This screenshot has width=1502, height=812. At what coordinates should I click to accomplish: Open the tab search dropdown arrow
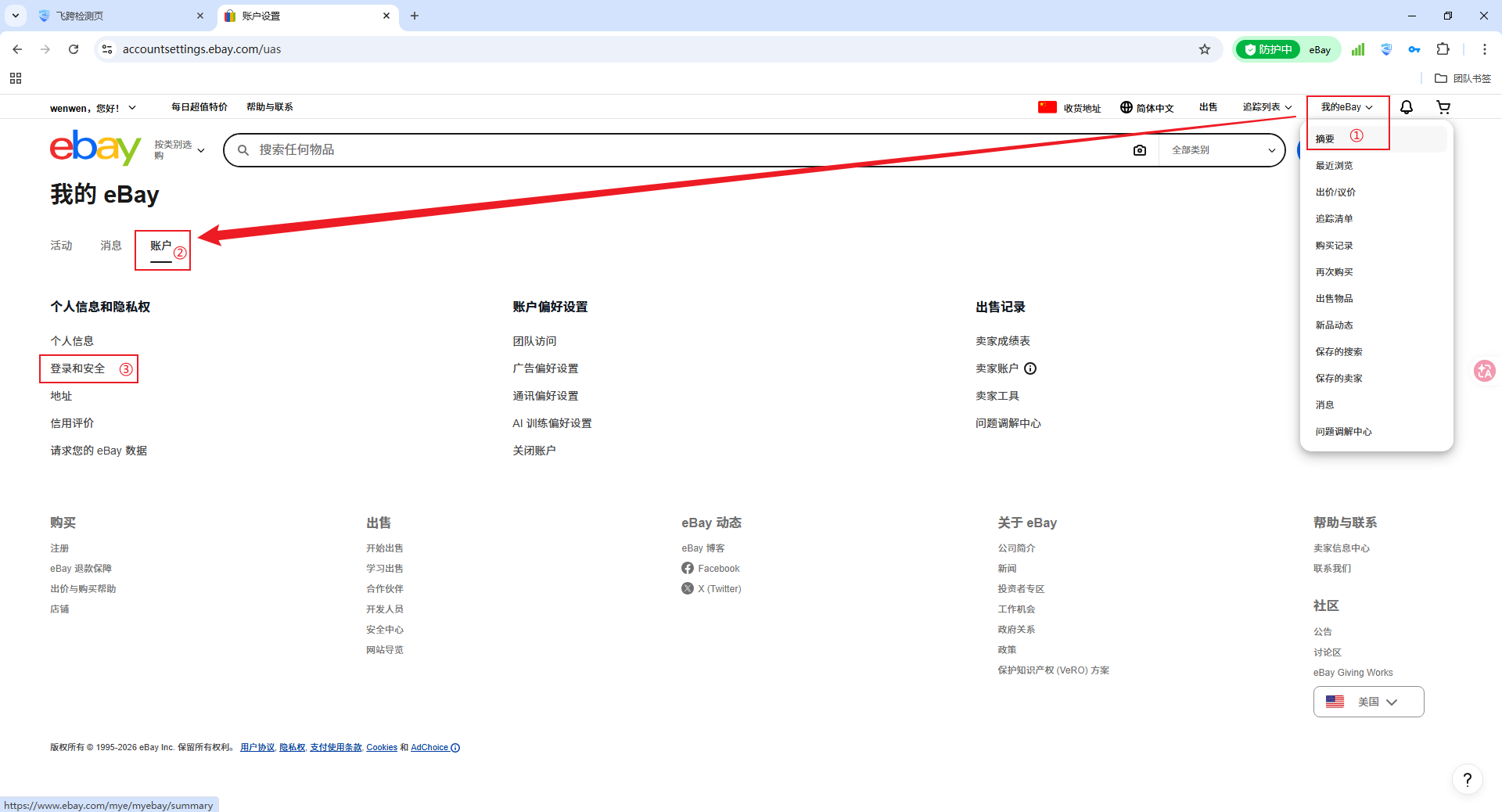pyautogui.click(x=16, y=16)
